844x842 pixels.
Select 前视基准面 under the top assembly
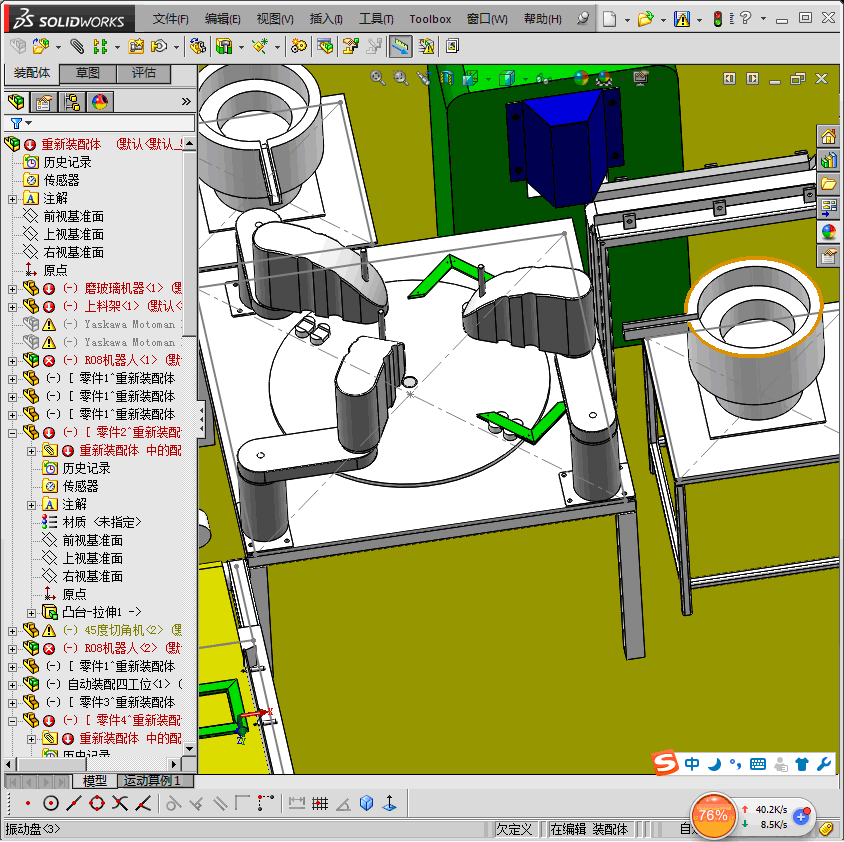click(73, 216)
